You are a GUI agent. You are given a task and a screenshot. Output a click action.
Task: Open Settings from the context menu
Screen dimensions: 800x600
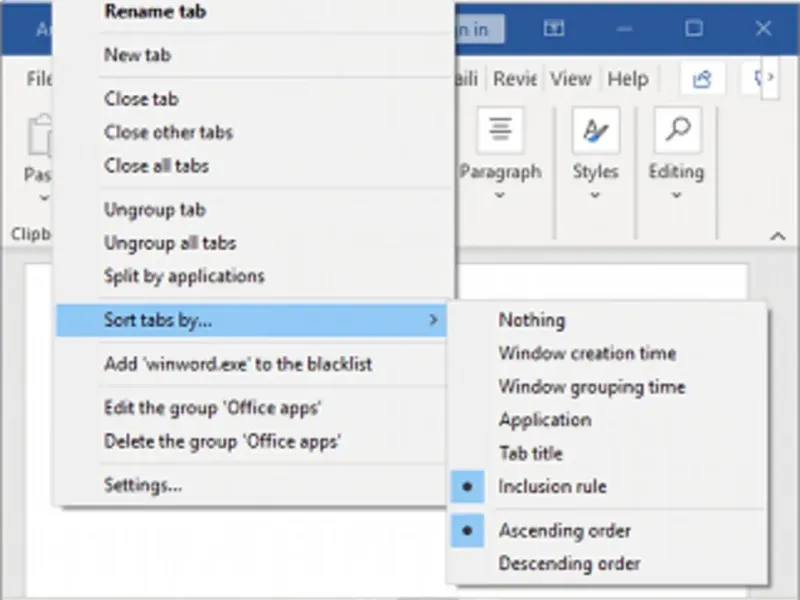(143, 486)
